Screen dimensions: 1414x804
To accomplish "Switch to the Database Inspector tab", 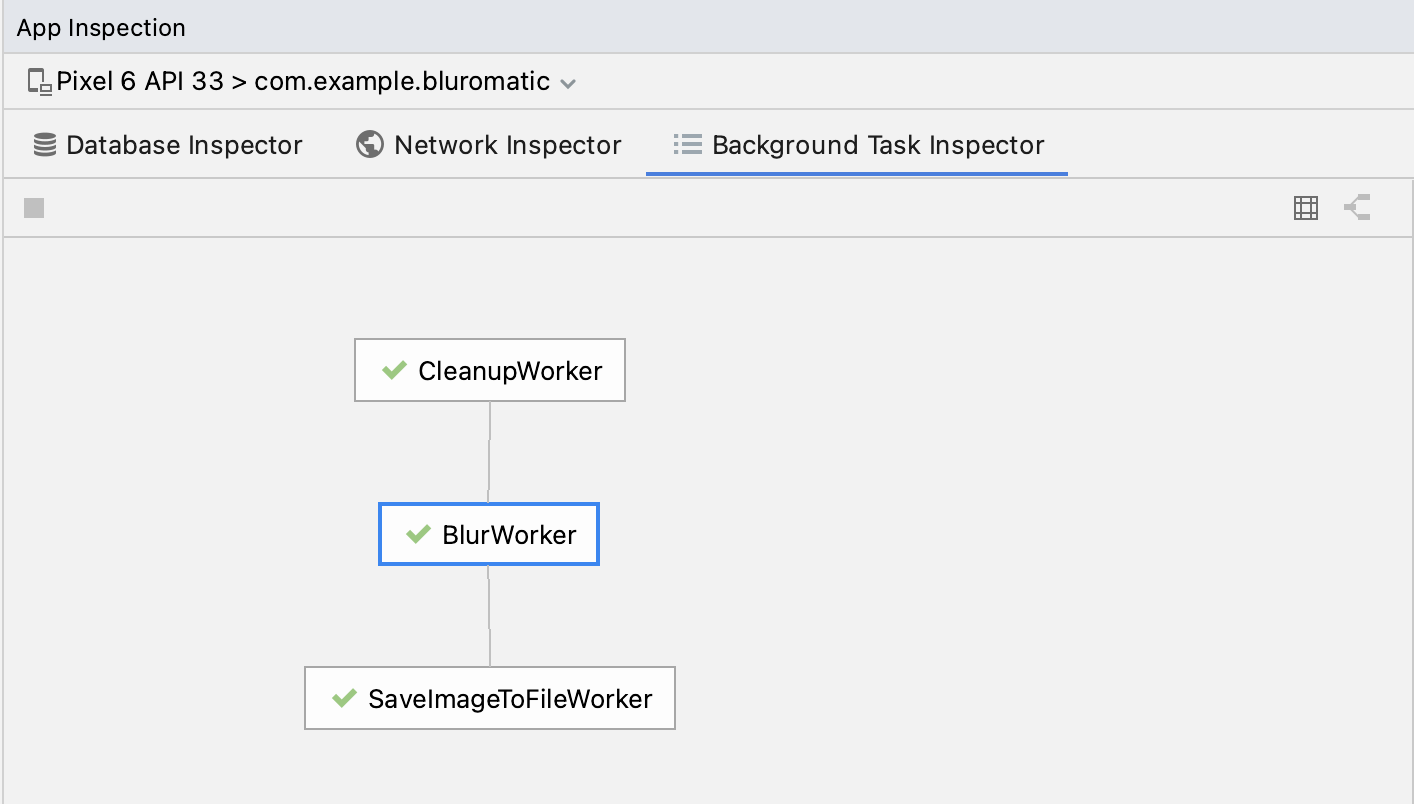I will (x=183, y=145).
